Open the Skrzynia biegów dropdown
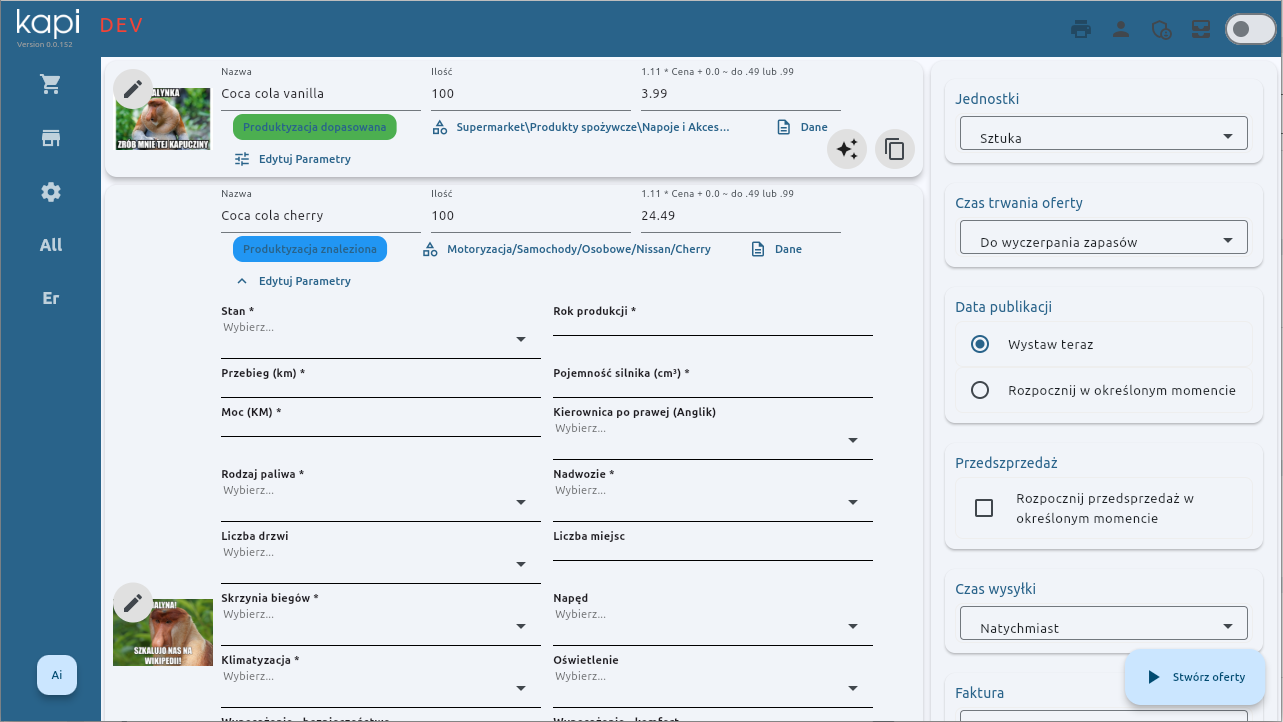Image resolution: width=1283 pixels, height=722 pixels. (x=380, y=624)
